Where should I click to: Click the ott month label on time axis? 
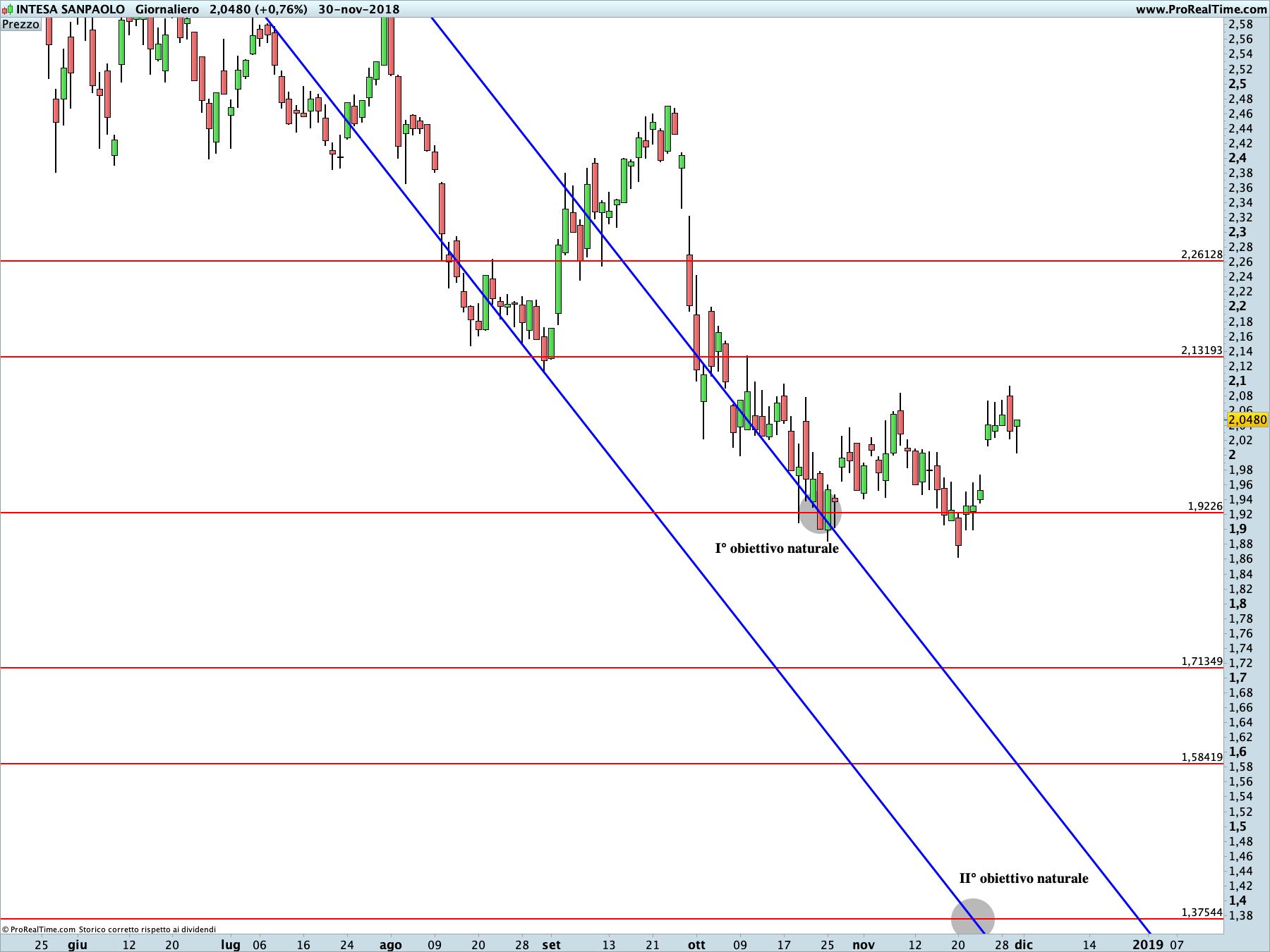[696, 944]
